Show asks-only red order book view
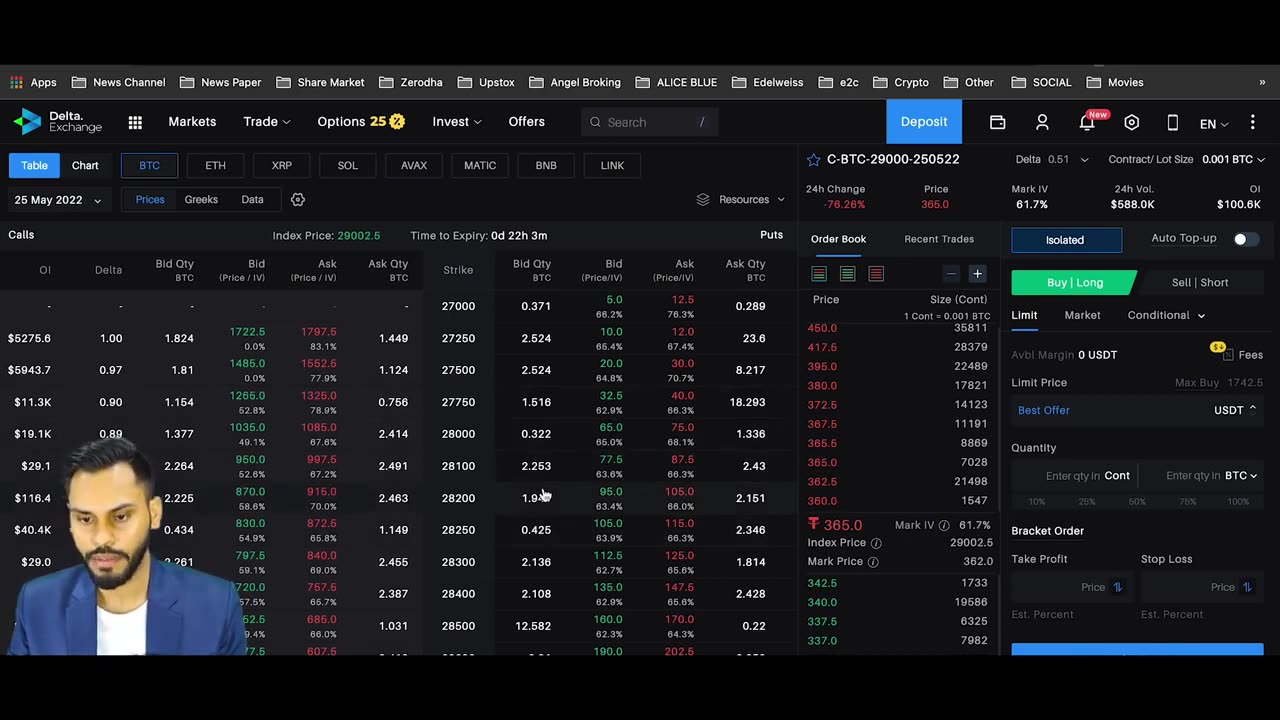Screen dimensions: 1280x720 click(x=876, y=274)
